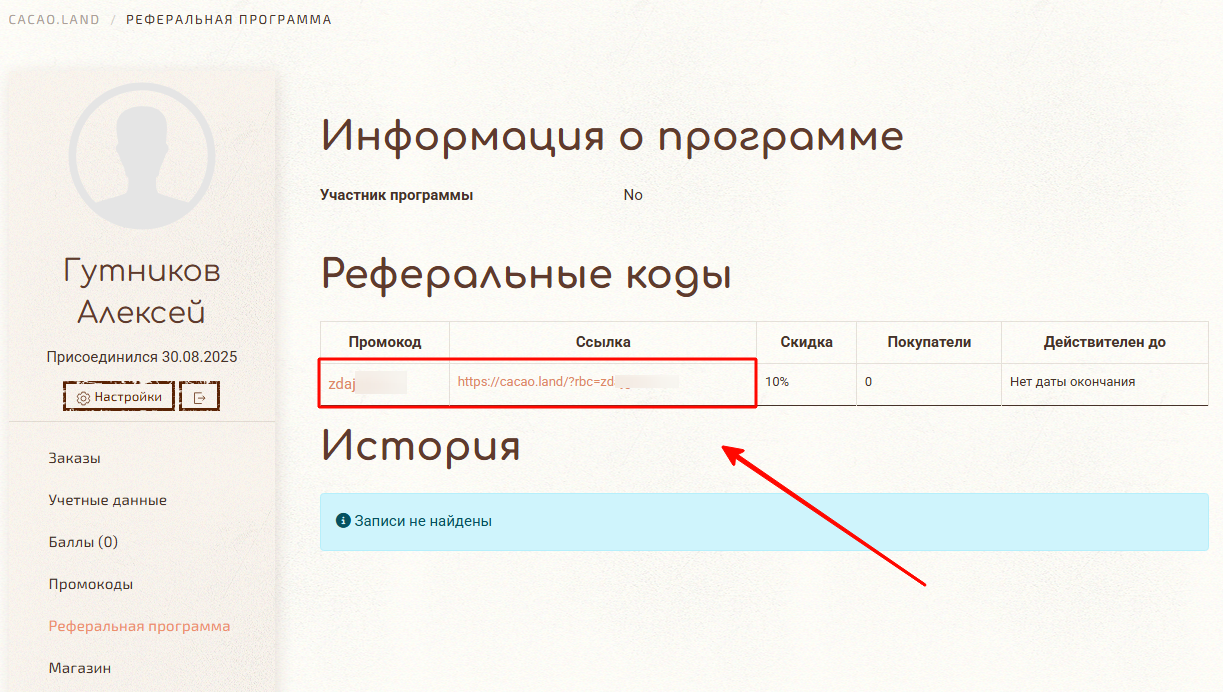Viewport: 1223px width, 692px height.
Task: Click the Скидка column header
Action: coord(806,342)
